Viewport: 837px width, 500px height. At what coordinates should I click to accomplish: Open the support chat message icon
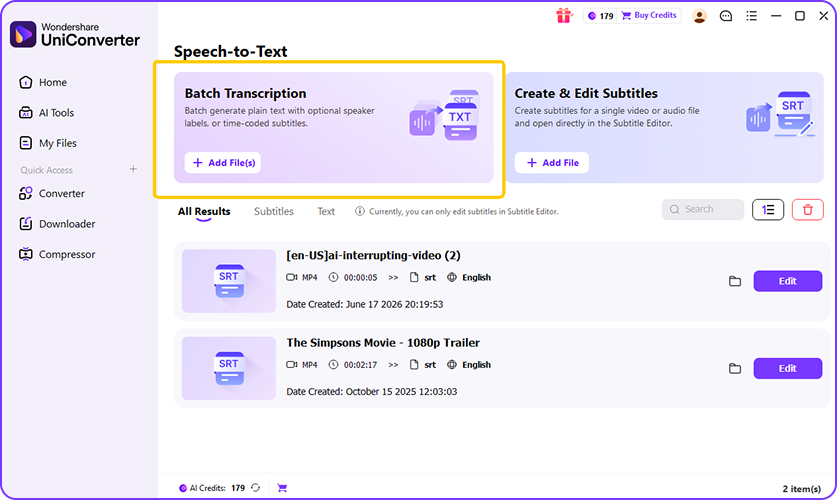point(726,16)
